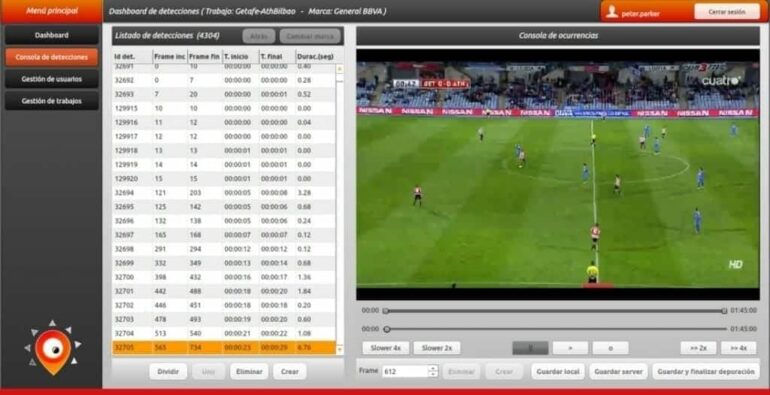770x395 pixels.
Task: Select detection row 32694
Action: [224, 193]
